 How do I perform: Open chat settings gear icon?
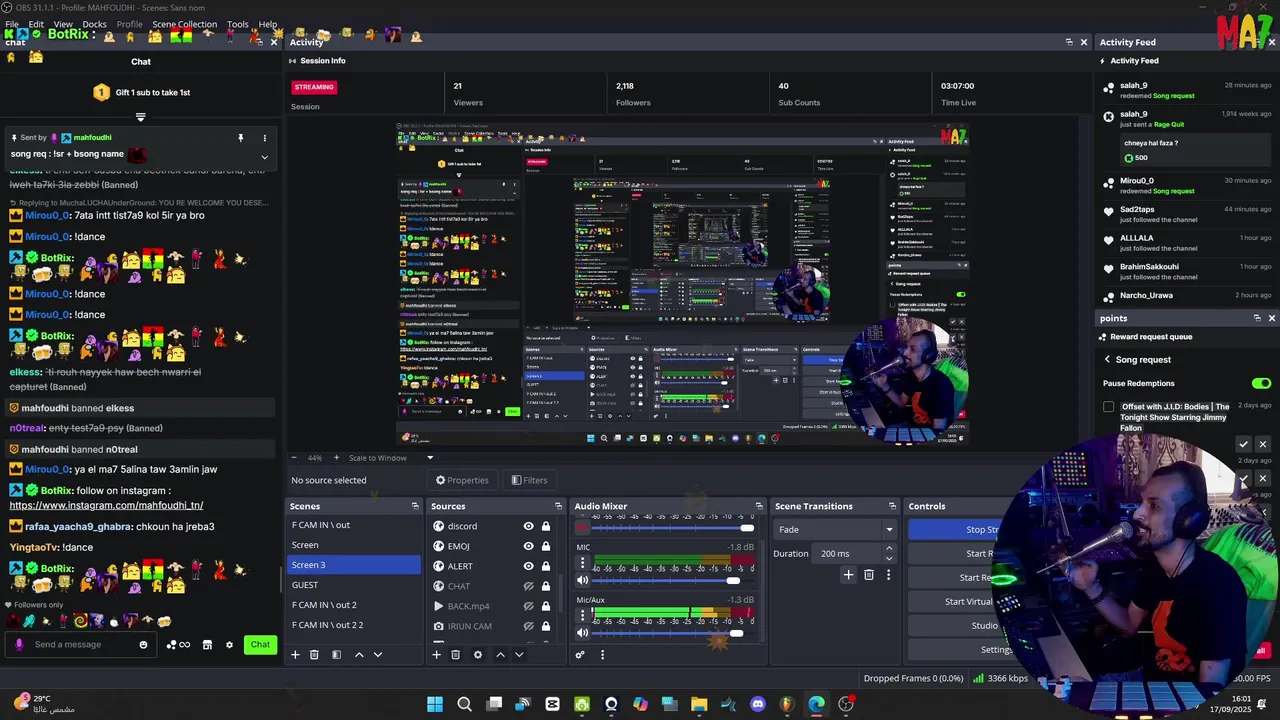coord(229,645)
